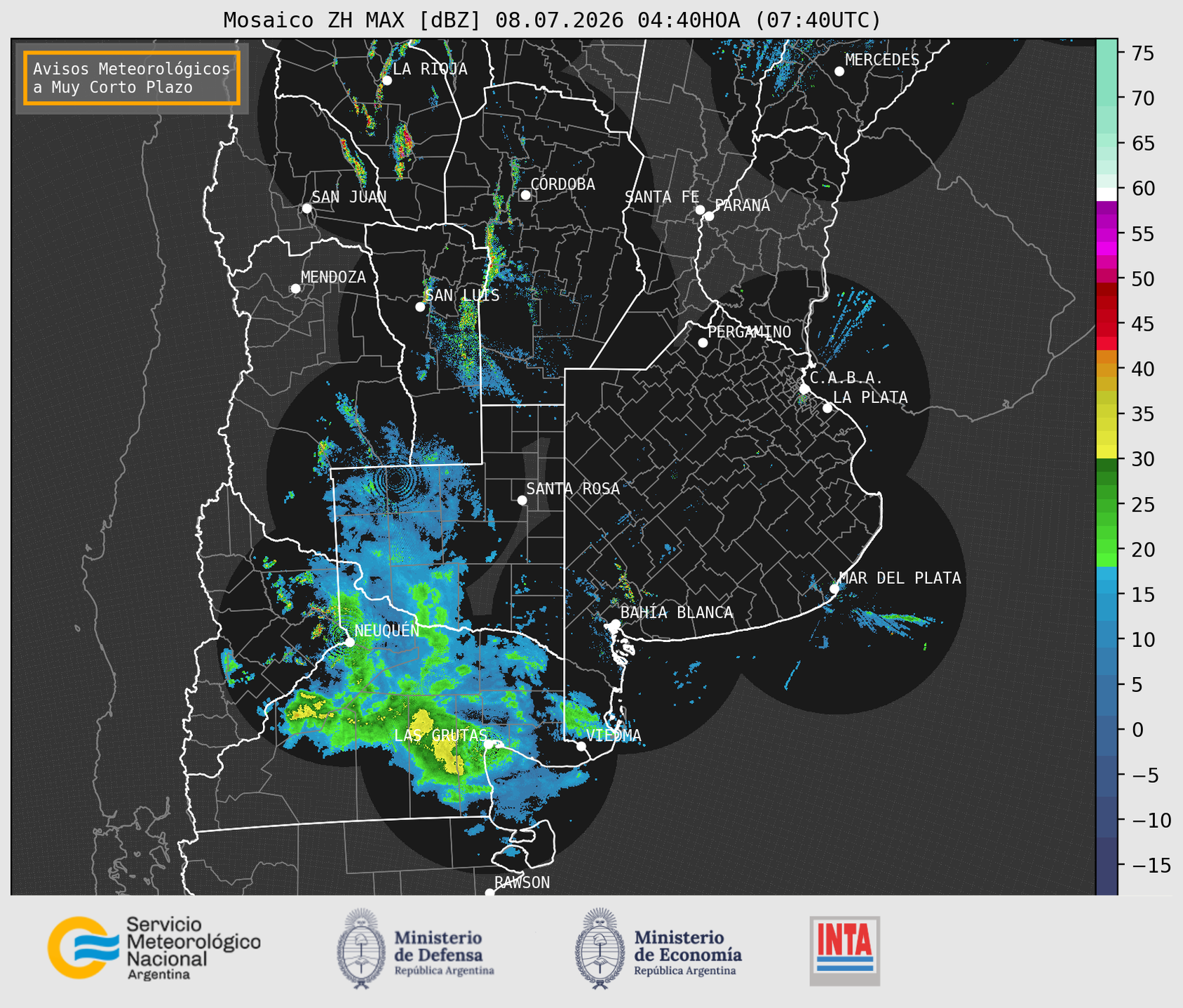The image size is (1183, 1008).
Task: Click the Ministerio de Economía emblem
Action: (599, 948)
